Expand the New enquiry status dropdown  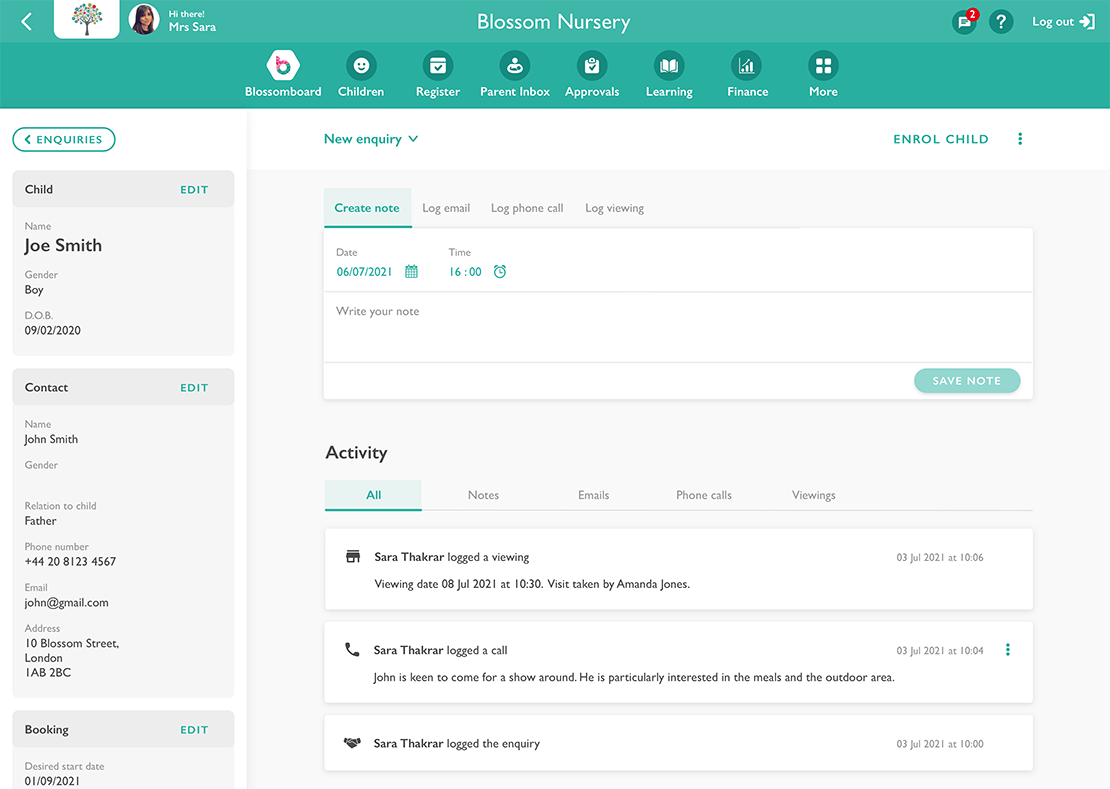point(371,139)
